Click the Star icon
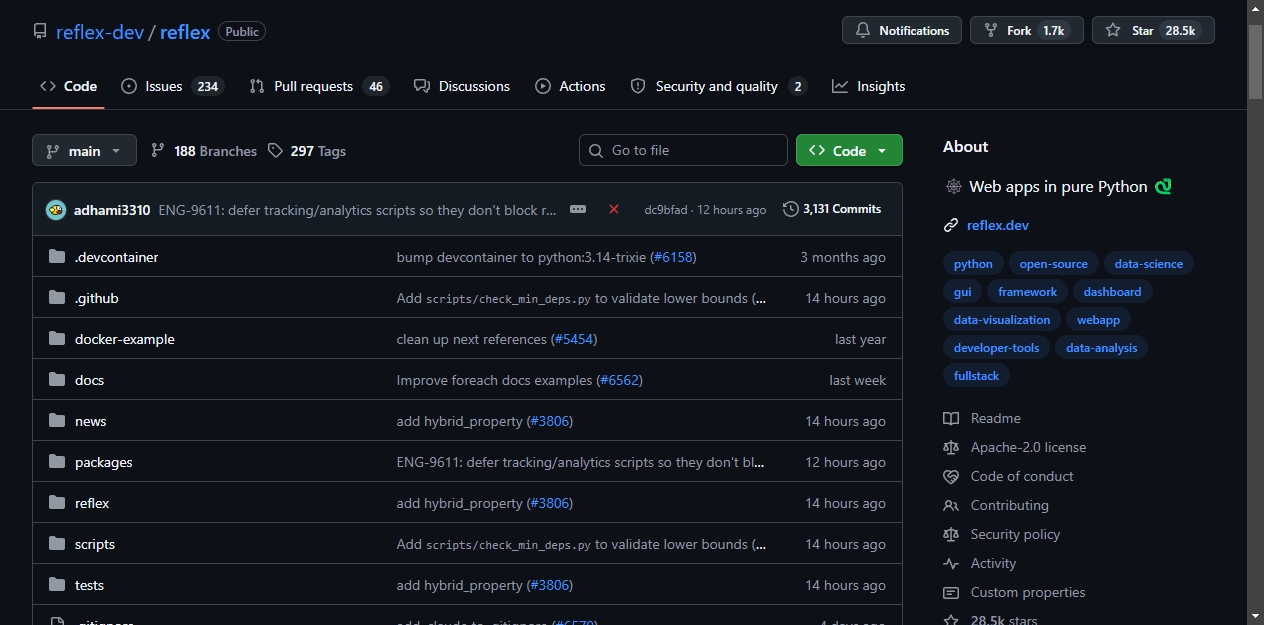This screenshot has height=625, width=1264. click(x=1113, y=31)
